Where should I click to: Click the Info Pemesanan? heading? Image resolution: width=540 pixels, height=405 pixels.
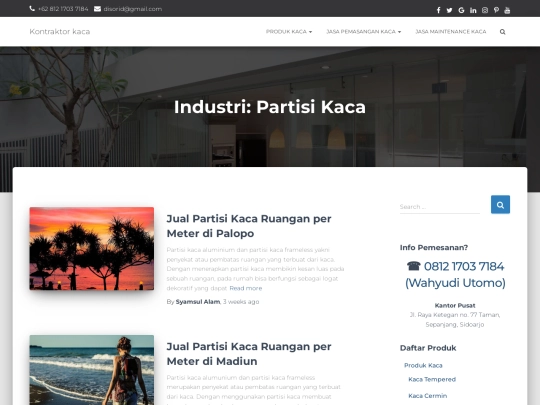click(x=434, y=248)
